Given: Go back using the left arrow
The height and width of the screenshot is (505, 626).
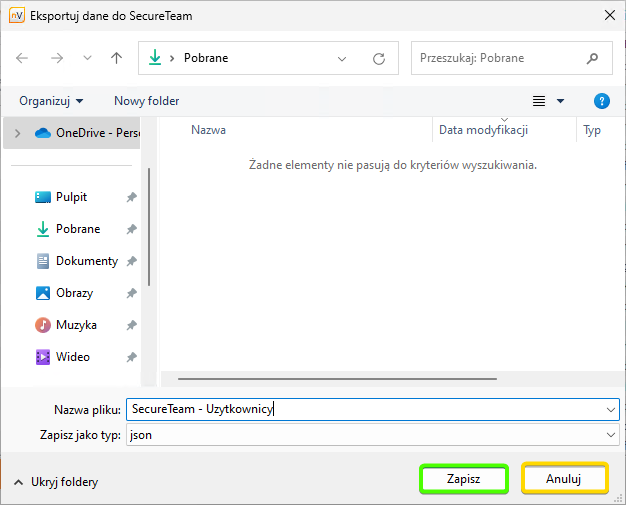Looking at the screenshot, I should pyautogui.click(x=22, y=58).
